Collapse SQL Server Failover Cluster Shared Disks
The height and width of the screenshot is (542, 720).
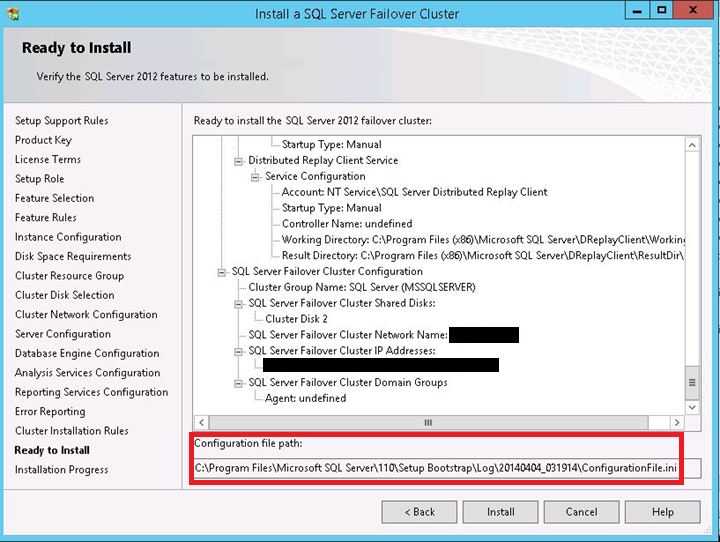238,303
